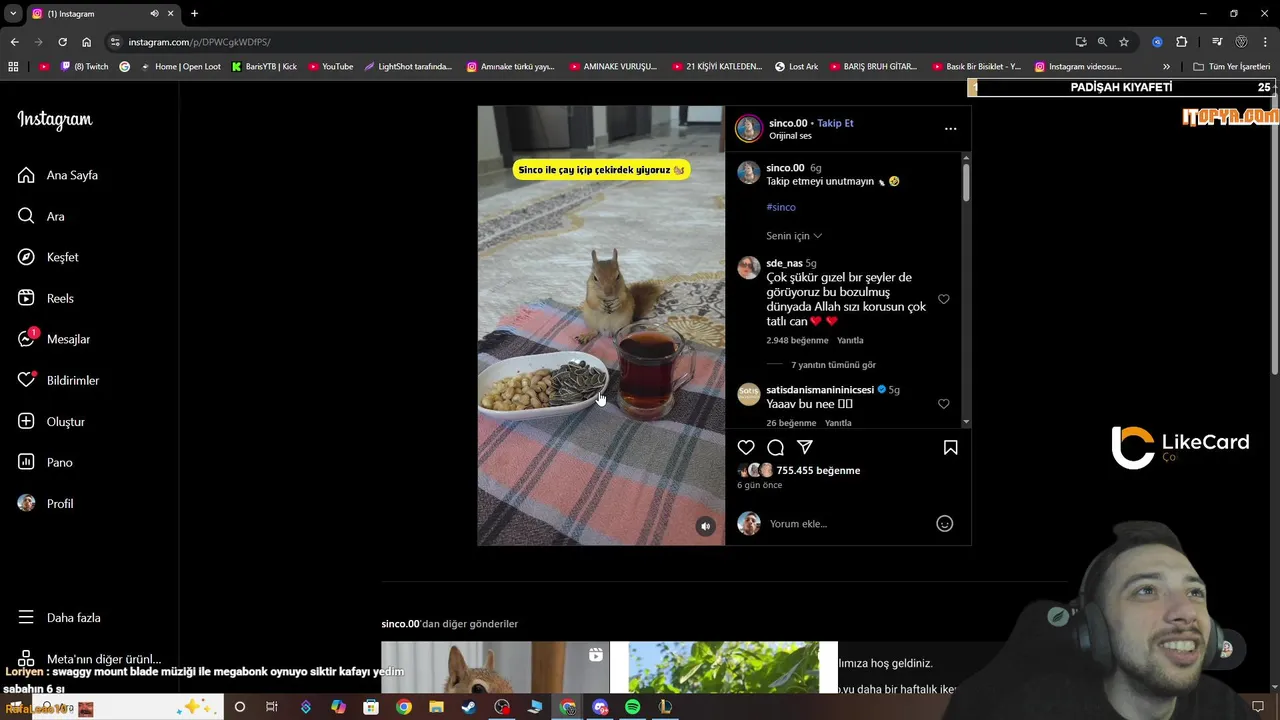Go back with browser back arrow

coord(14,42)
